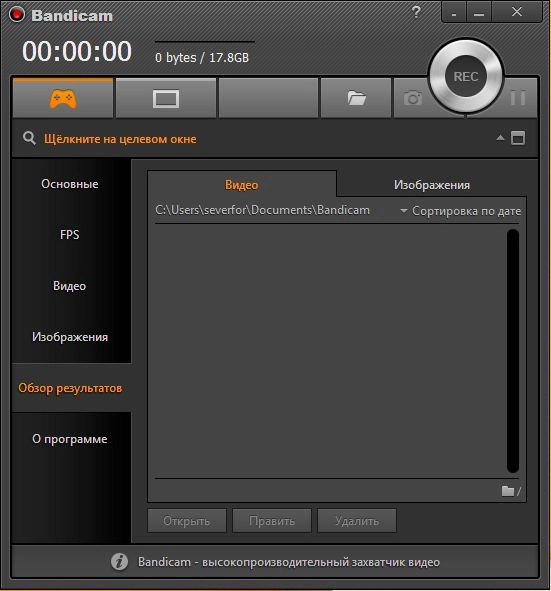Click the magnifier search icon

tap(29, 138)
